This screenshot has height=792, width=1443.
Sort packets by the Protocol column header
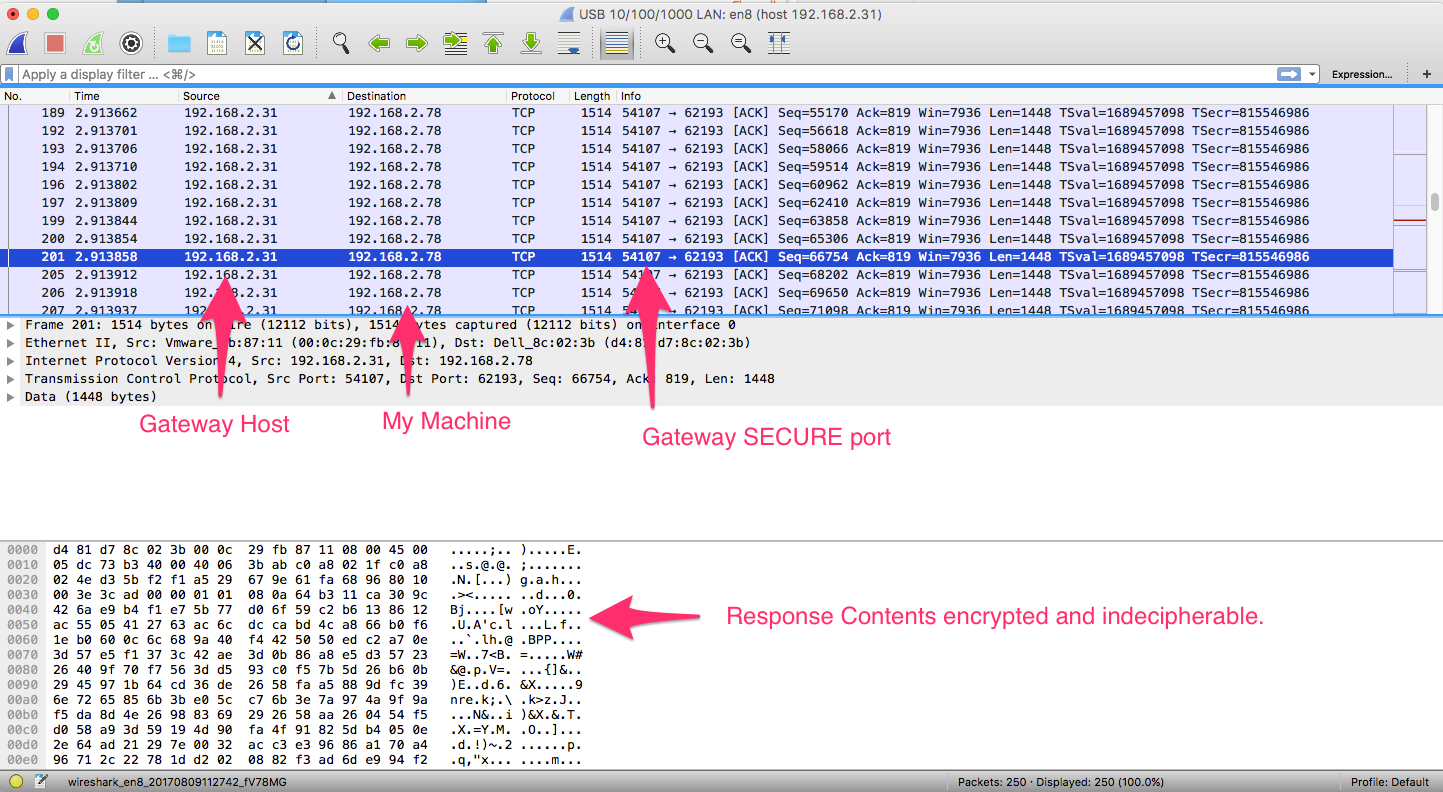(533, 96)
